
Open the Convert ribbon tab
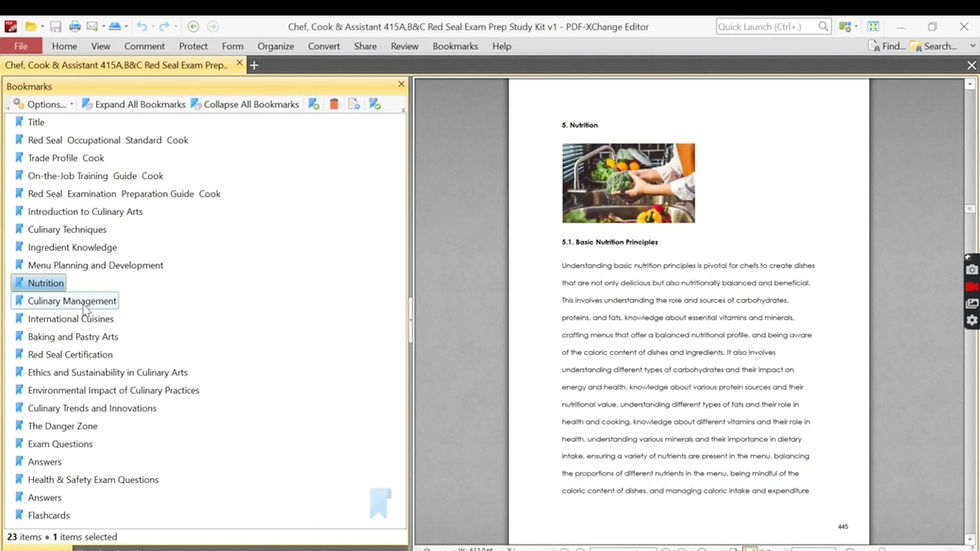pos(324,46)
